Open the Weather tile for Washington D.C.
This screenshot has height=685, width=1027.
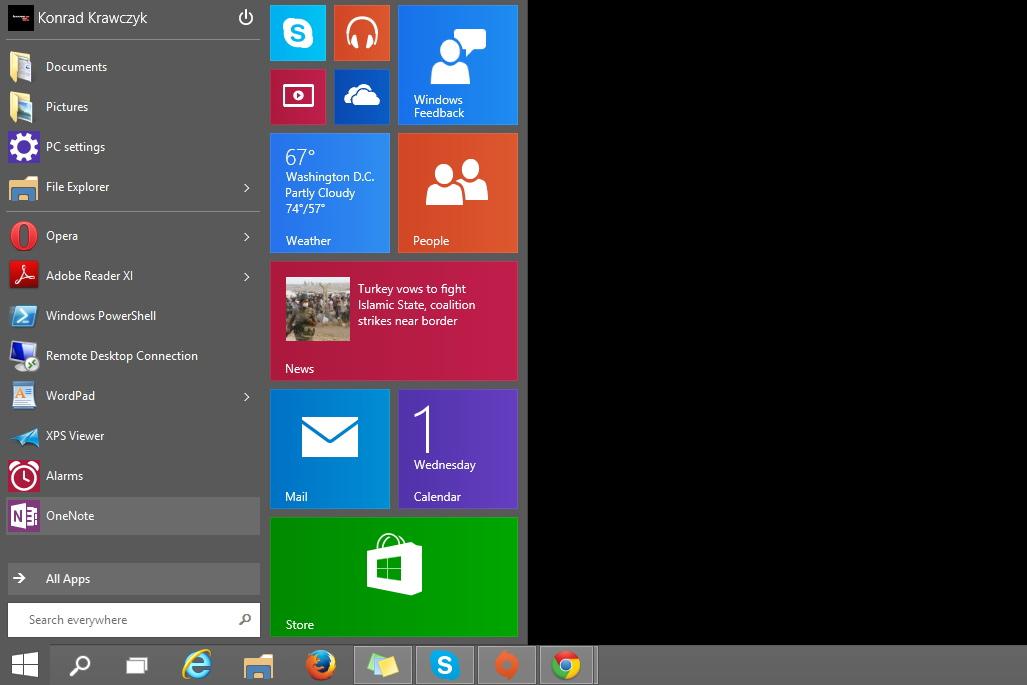click(x=329, y=193)
